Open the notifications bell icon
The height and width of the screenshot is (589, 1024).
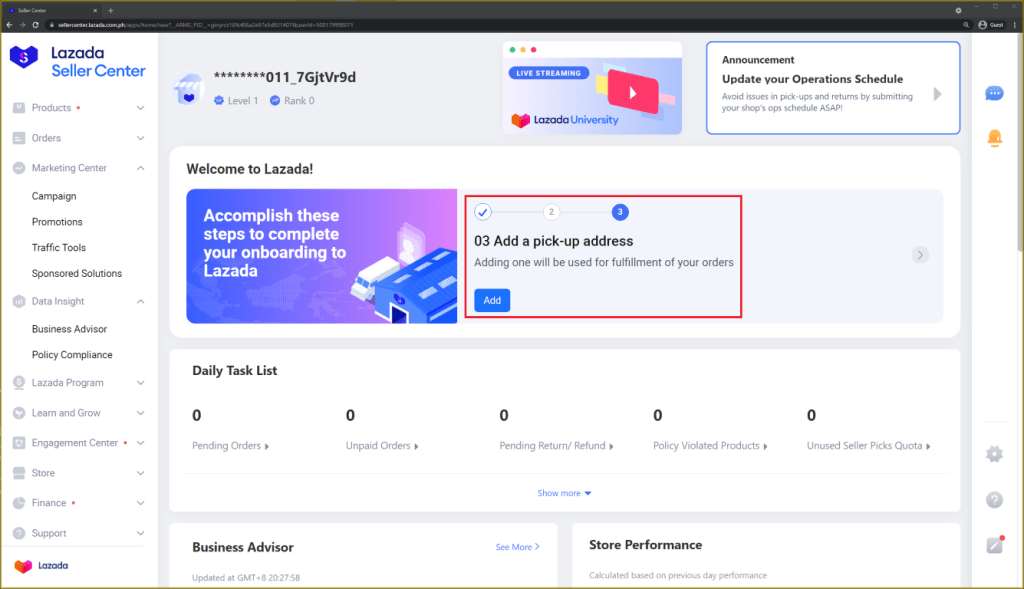tap(994, 138)
